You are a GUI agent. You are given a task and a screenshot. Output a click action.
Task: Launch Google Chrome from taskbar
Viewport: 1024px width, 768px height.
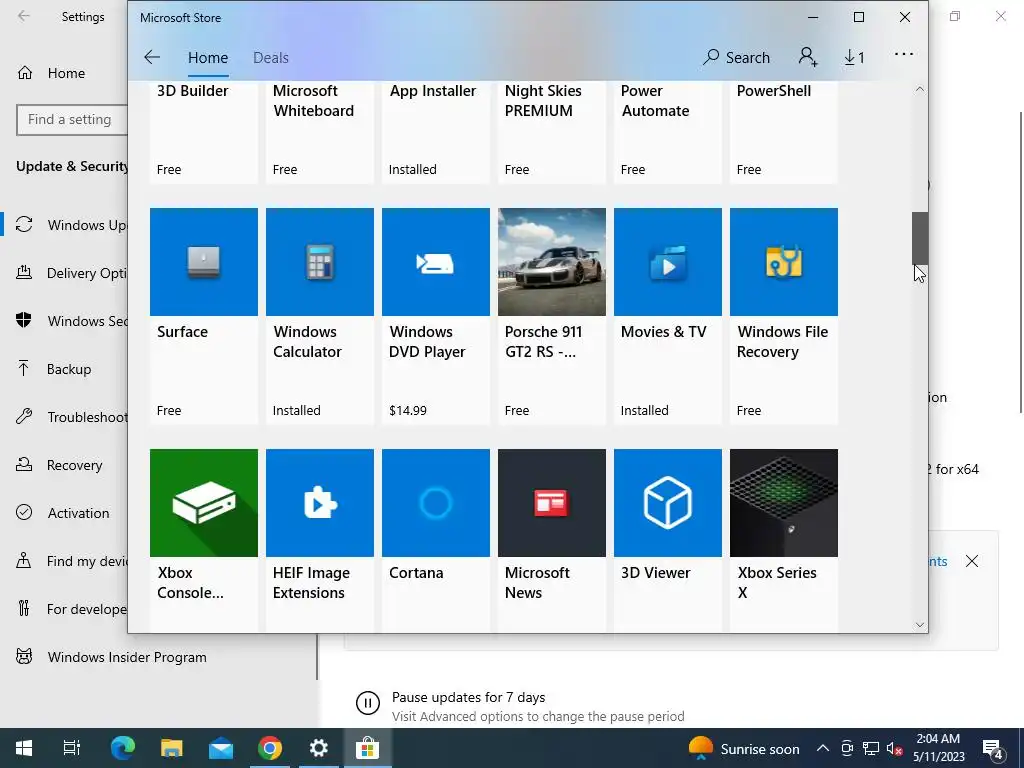coord(270,748)
